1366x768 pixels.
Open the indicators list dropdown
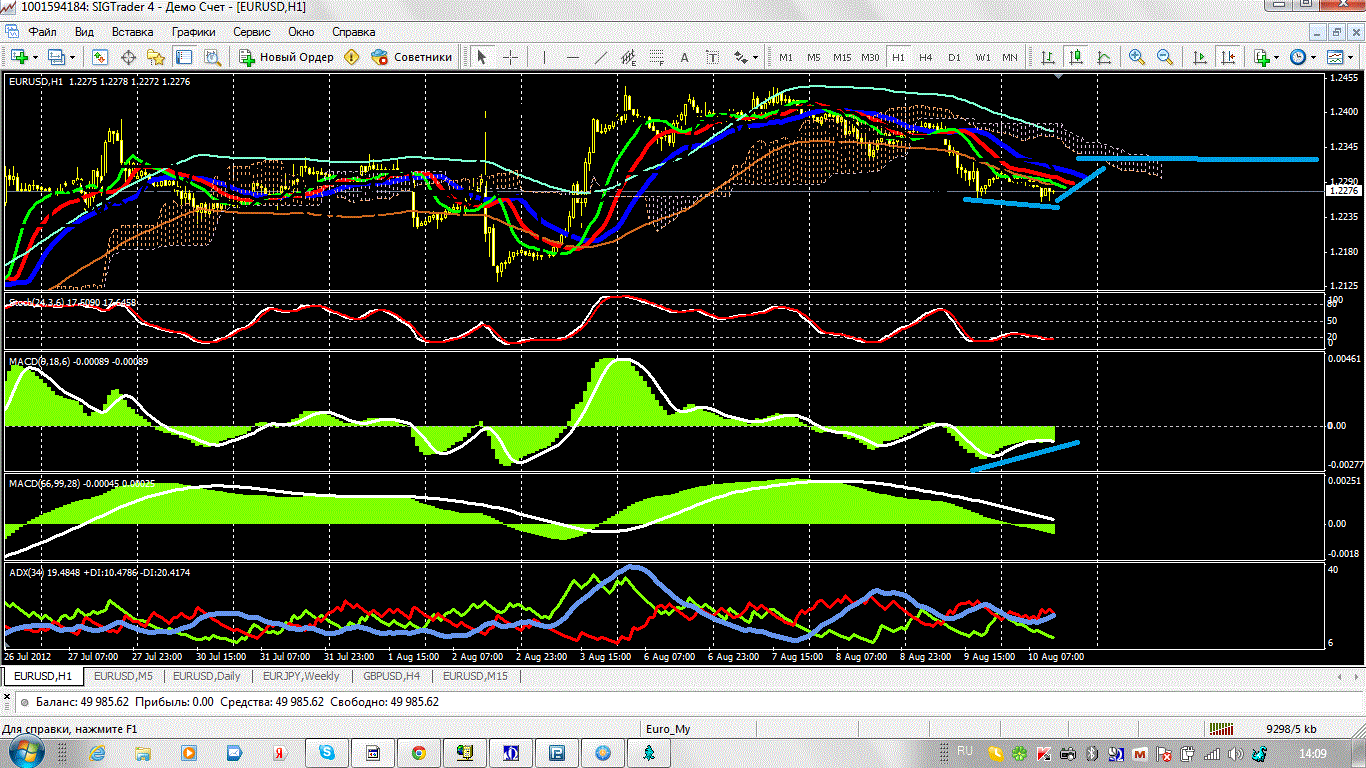[1277, 57]
